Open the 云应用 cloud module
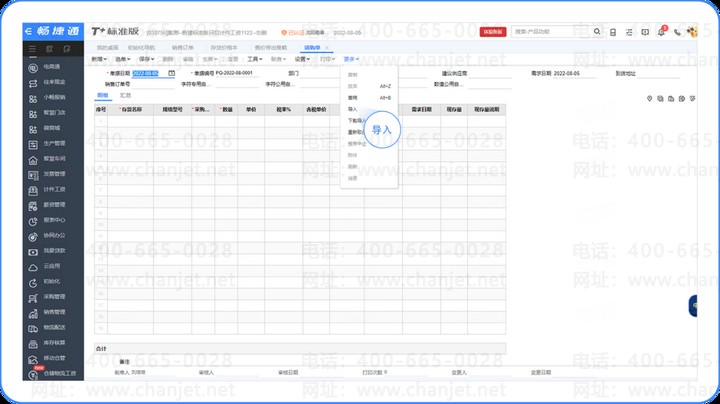720x404 pixels. tap(51, 266)
